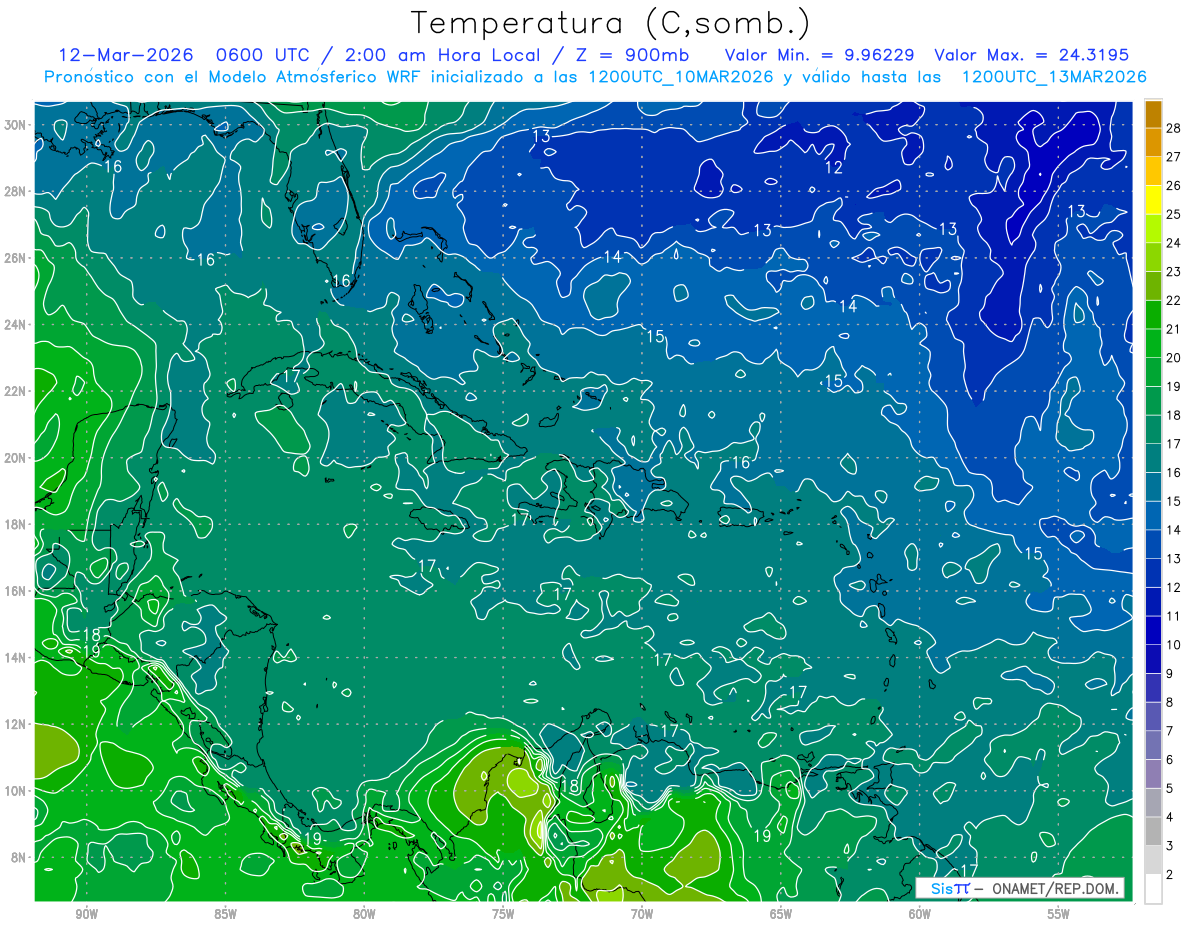Click the 12N latitude axis label
Screen dimensions: 1200x927
[x=14, y=724]
